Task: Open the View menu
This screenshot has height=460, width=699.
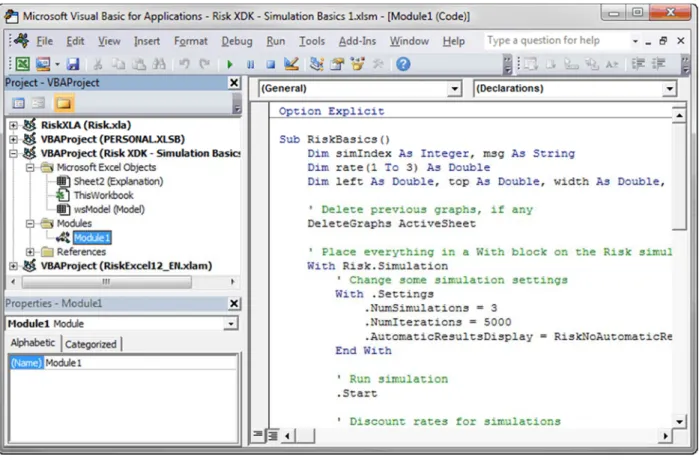Action: (x=109, y=41)
